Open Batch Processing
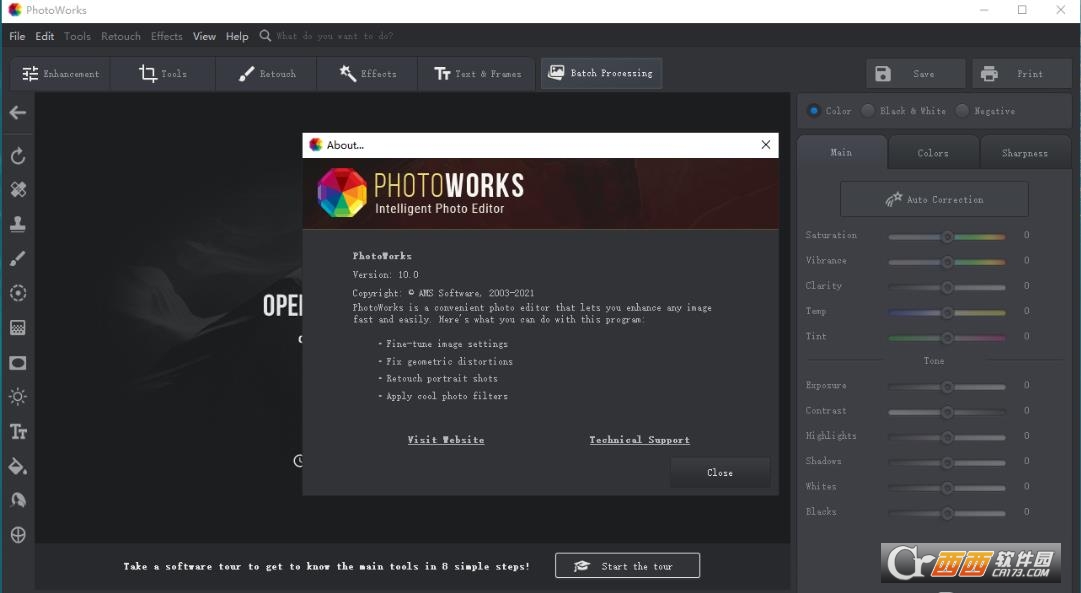 601,73
